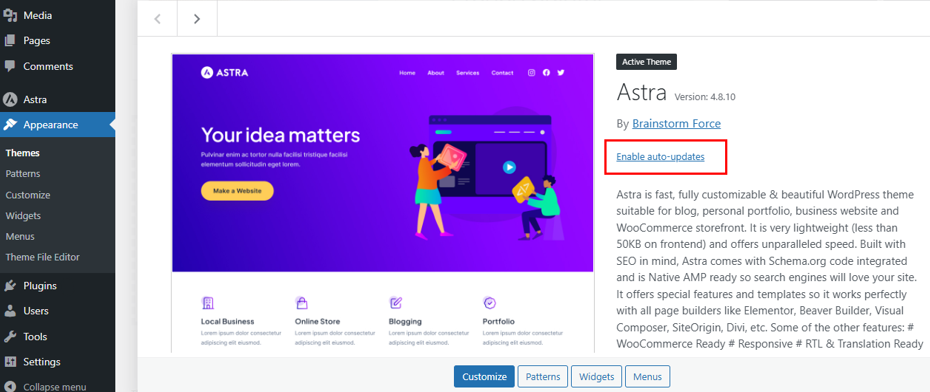The height and width of the screenshot is (392, 930).
Task: Open the Theme File Editor submenu item
Action: point(43,257)
